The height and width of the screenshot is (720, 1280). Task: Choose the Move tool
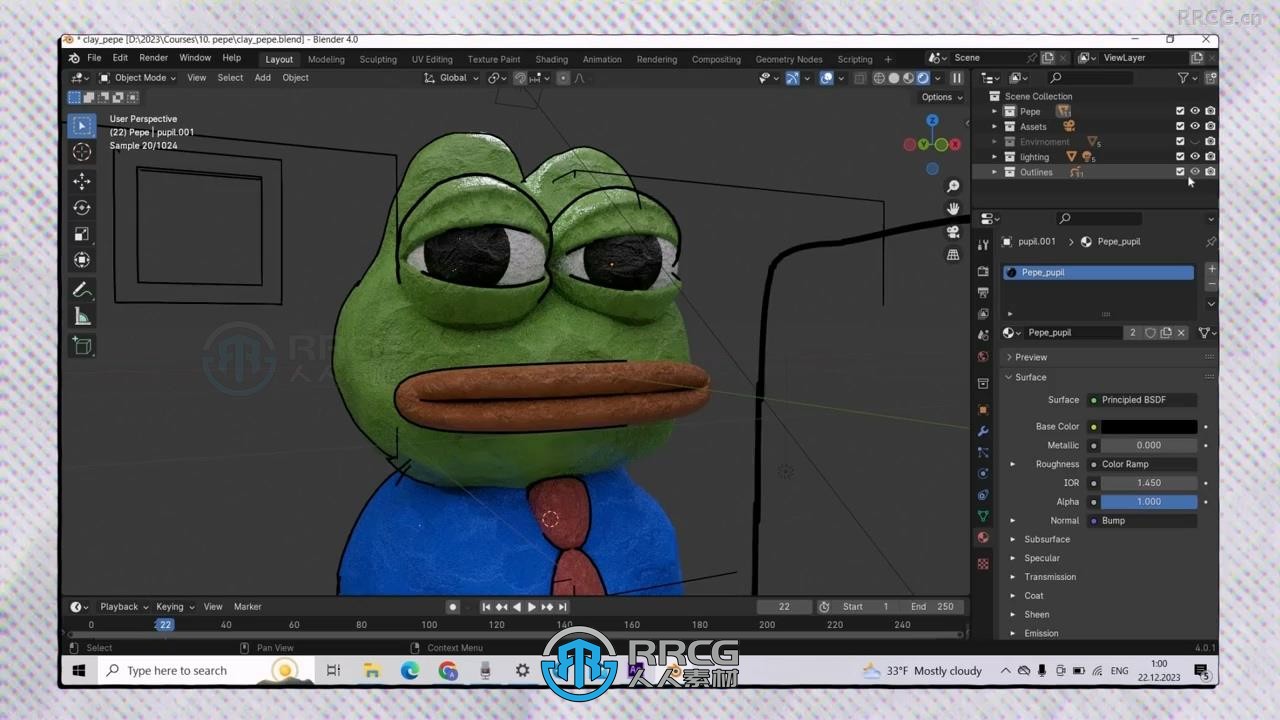pyautogui.click(x=82, y=181)
